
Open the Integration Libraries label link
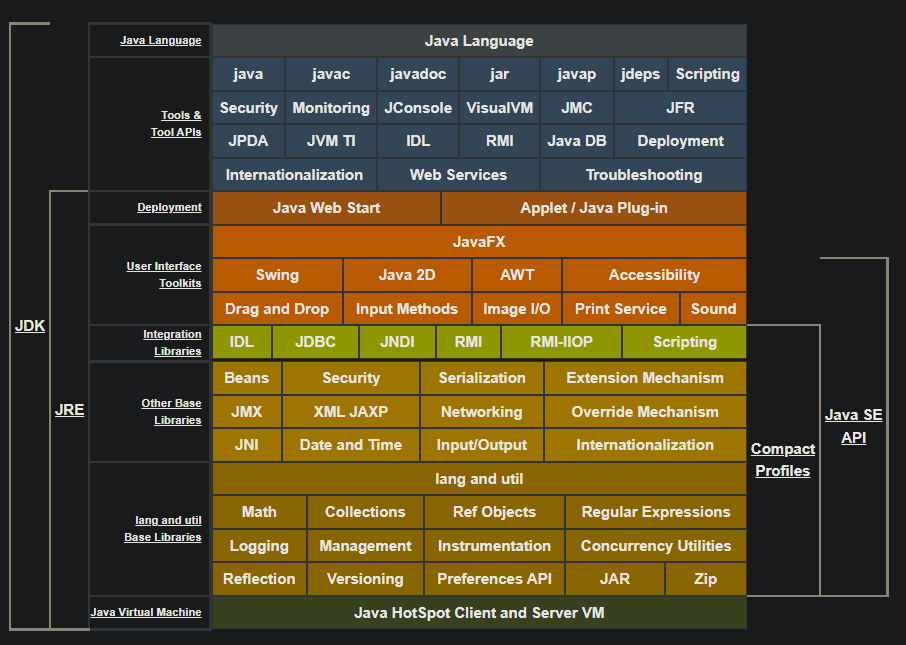pyautogui.click(x=172, y=342)
